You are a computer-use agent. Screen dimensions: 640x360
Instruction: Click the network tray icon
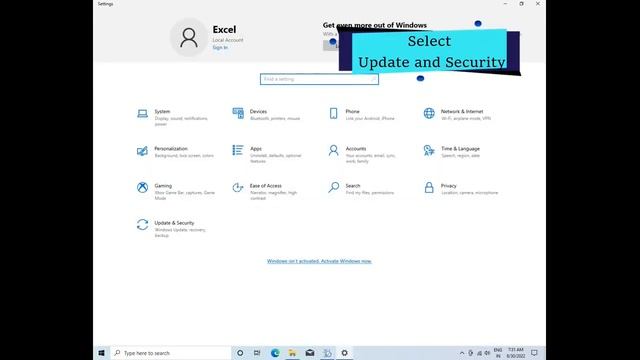click(x=479, y=353)
